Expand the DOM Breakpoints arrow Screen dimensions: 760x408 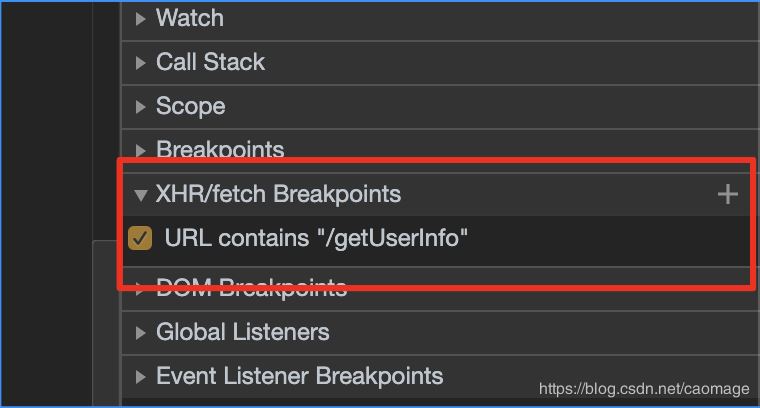coord(140,290)
